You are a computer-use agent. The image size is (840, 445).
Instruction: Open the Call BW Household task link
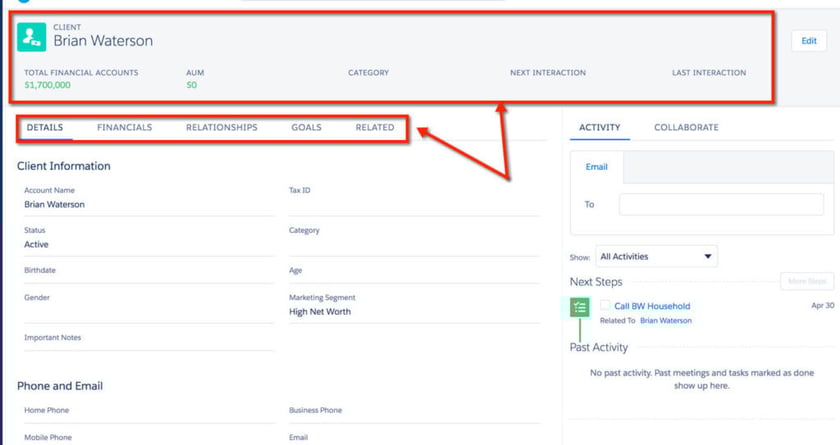point(652,306)
